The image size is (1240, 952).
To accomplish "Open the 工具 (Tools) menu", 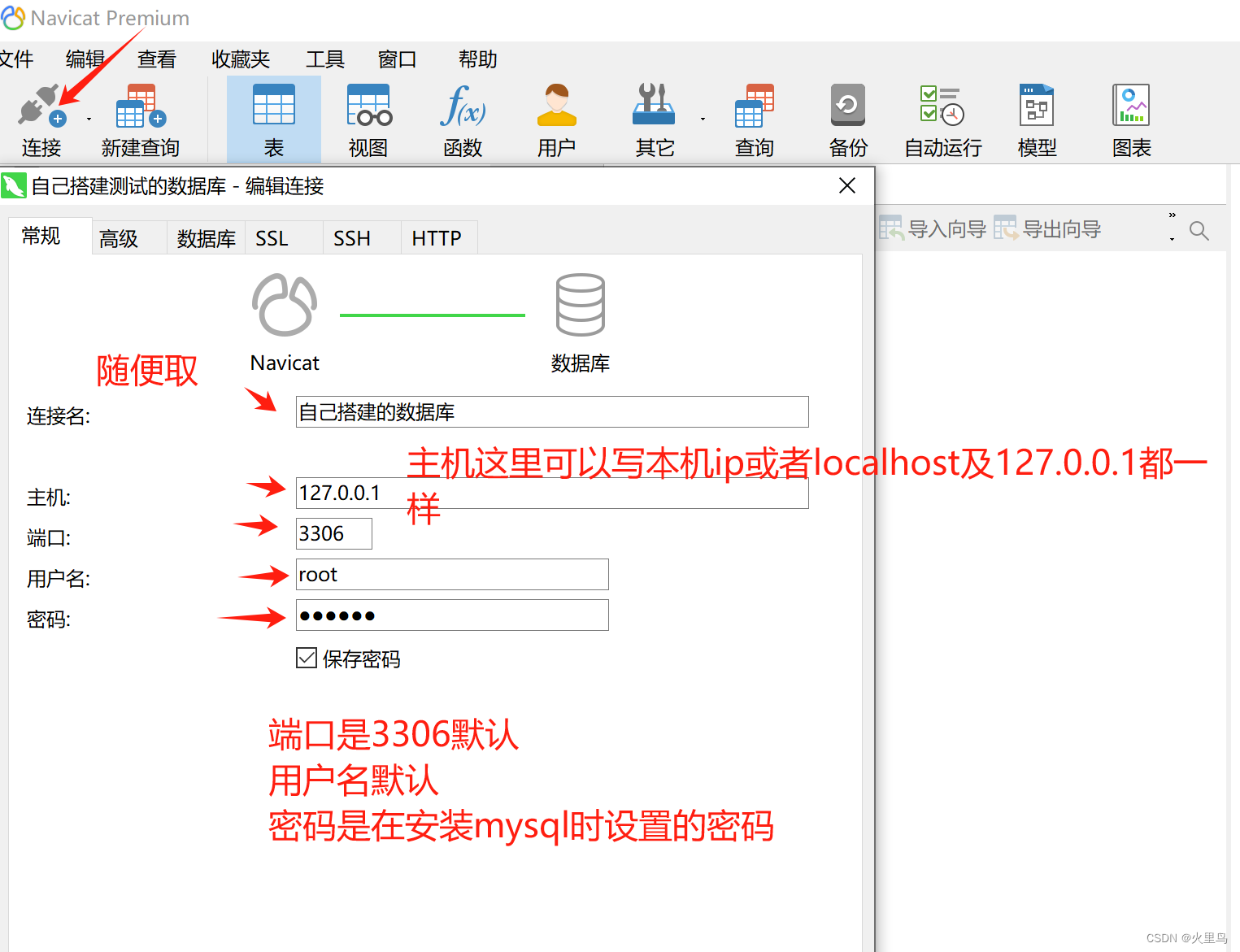I will point(325,59).
